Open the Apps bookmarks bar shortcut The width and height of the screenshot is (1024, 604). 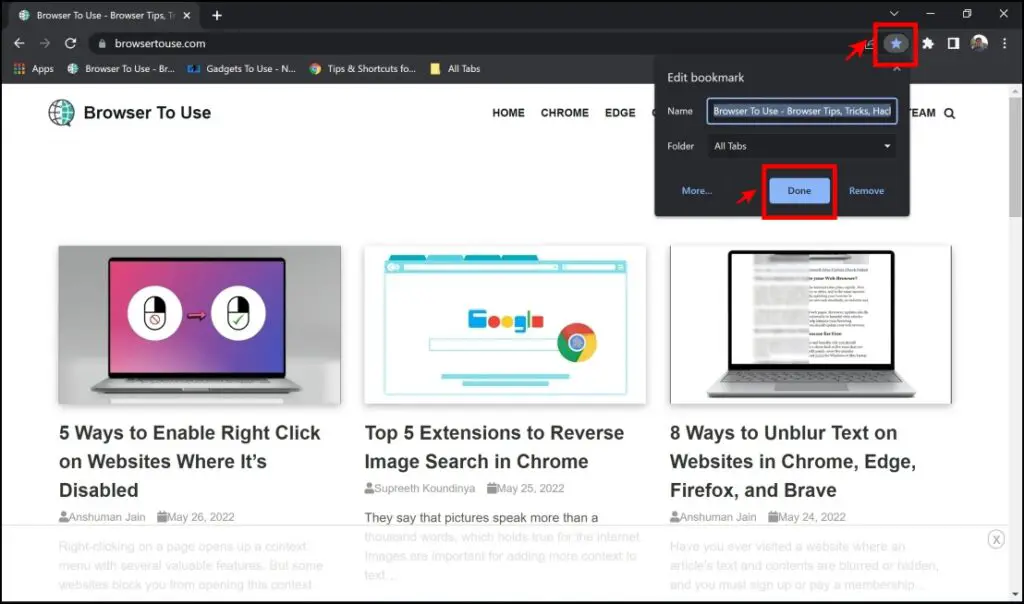(x=34, y=69)
